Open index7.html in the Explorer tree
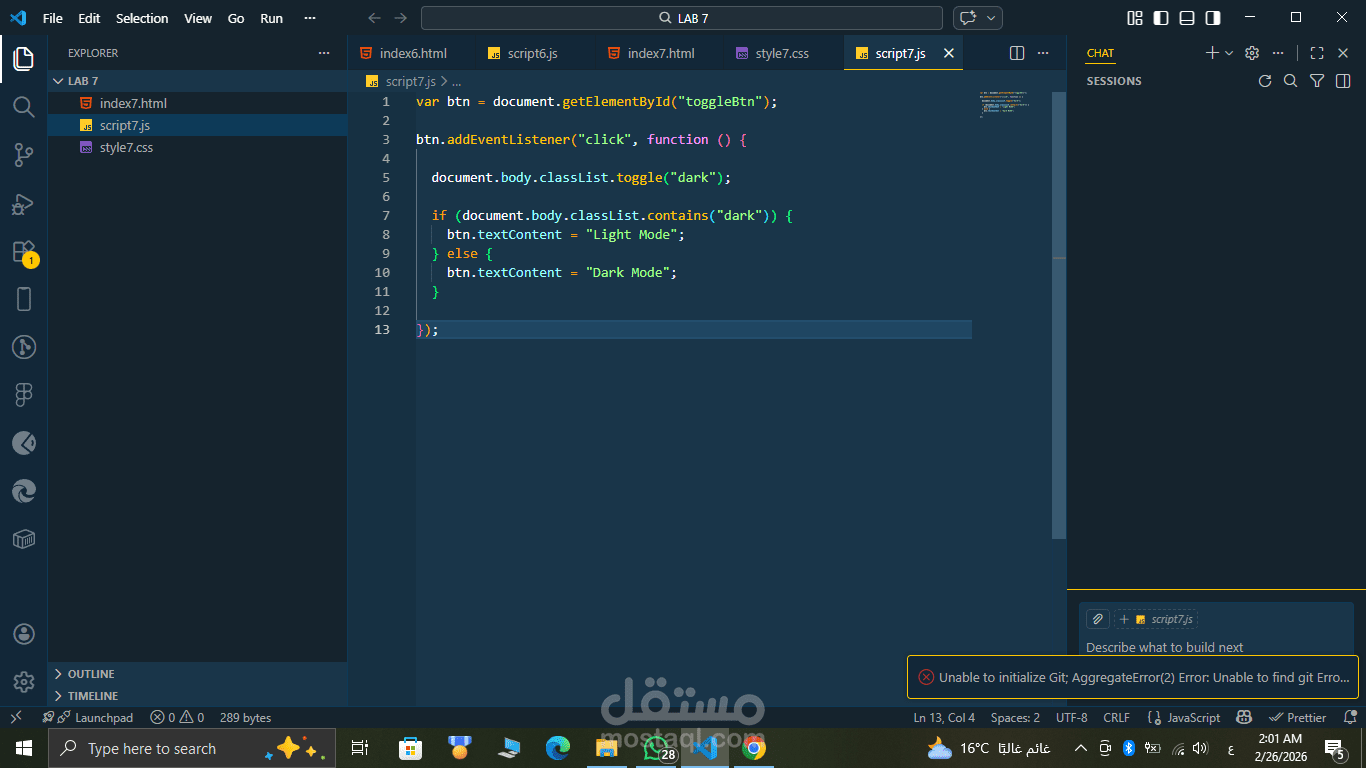 [x=198, y=103]
